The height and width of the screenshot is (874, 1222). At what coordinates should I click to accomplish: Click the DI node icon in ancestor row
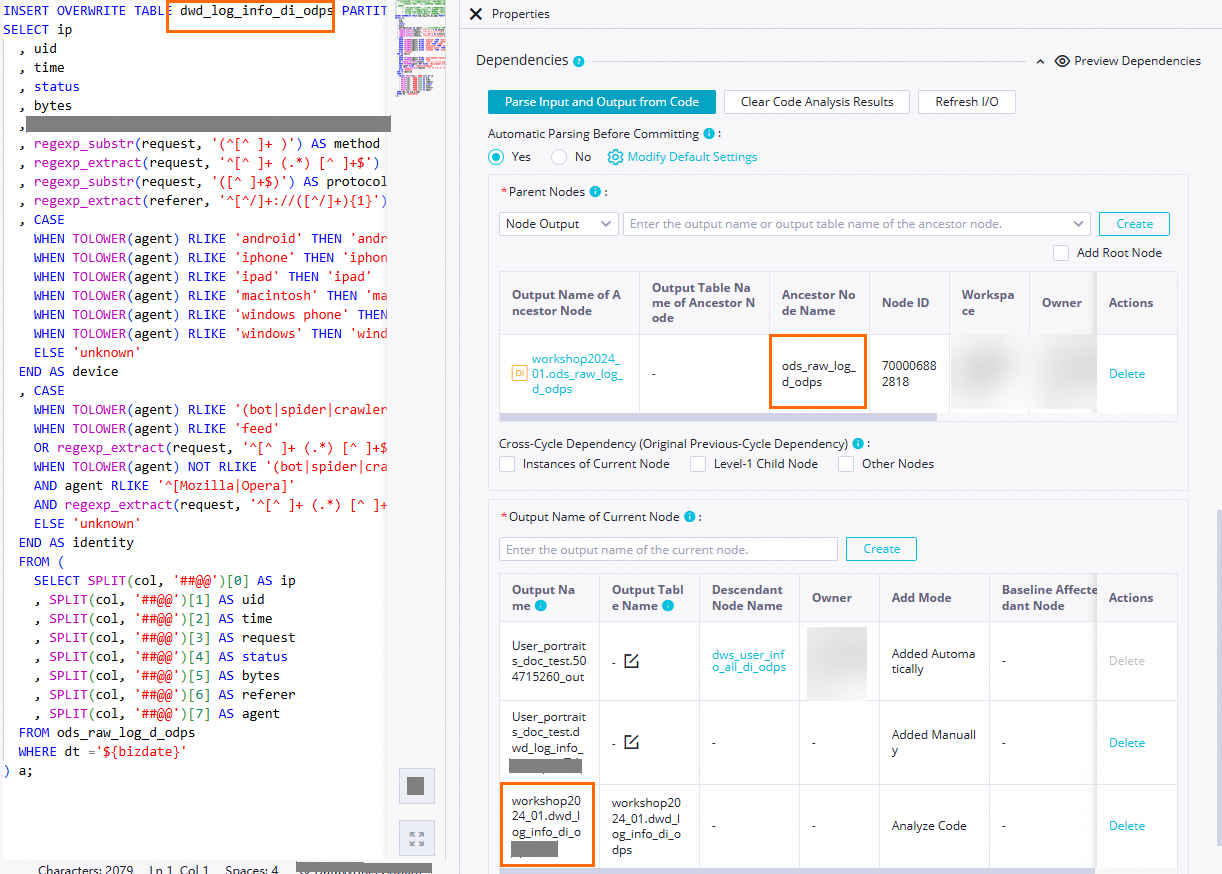519,373
